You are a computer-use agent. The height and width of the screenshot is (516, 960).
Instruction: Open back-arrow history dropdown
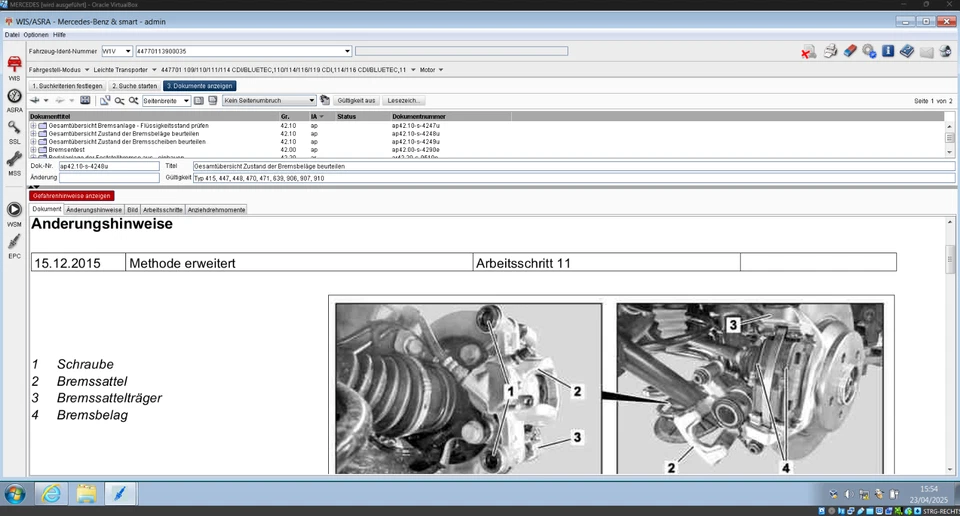coord(46,100)
